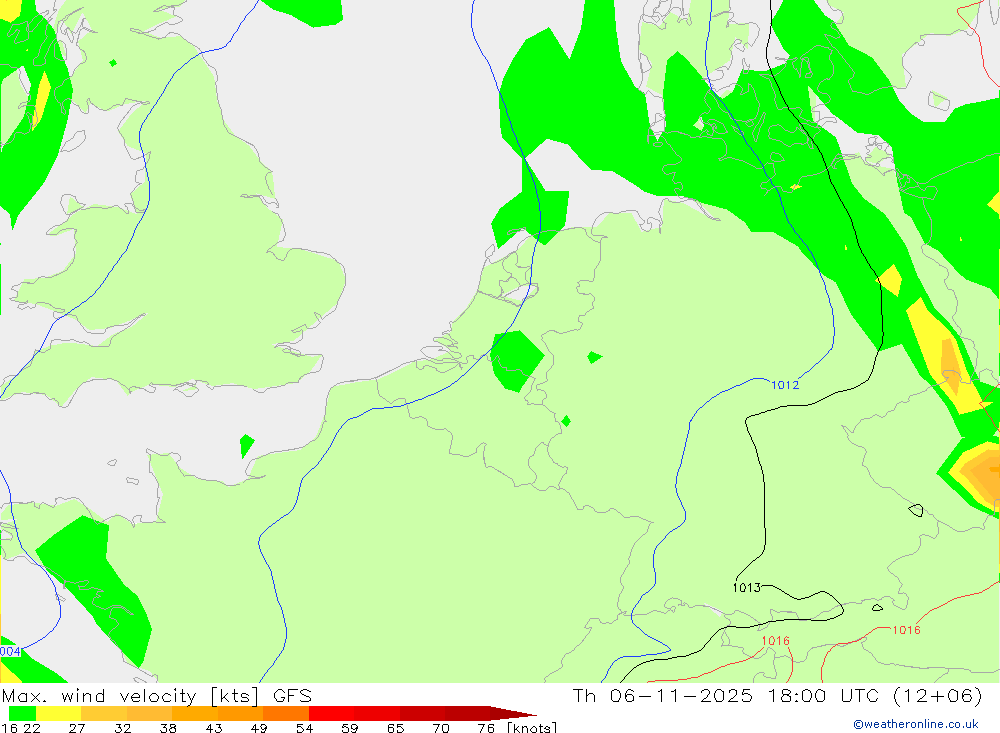Click the blue 1012 isobar label
Screen dimensions: 1000x733
click(785, 385)
